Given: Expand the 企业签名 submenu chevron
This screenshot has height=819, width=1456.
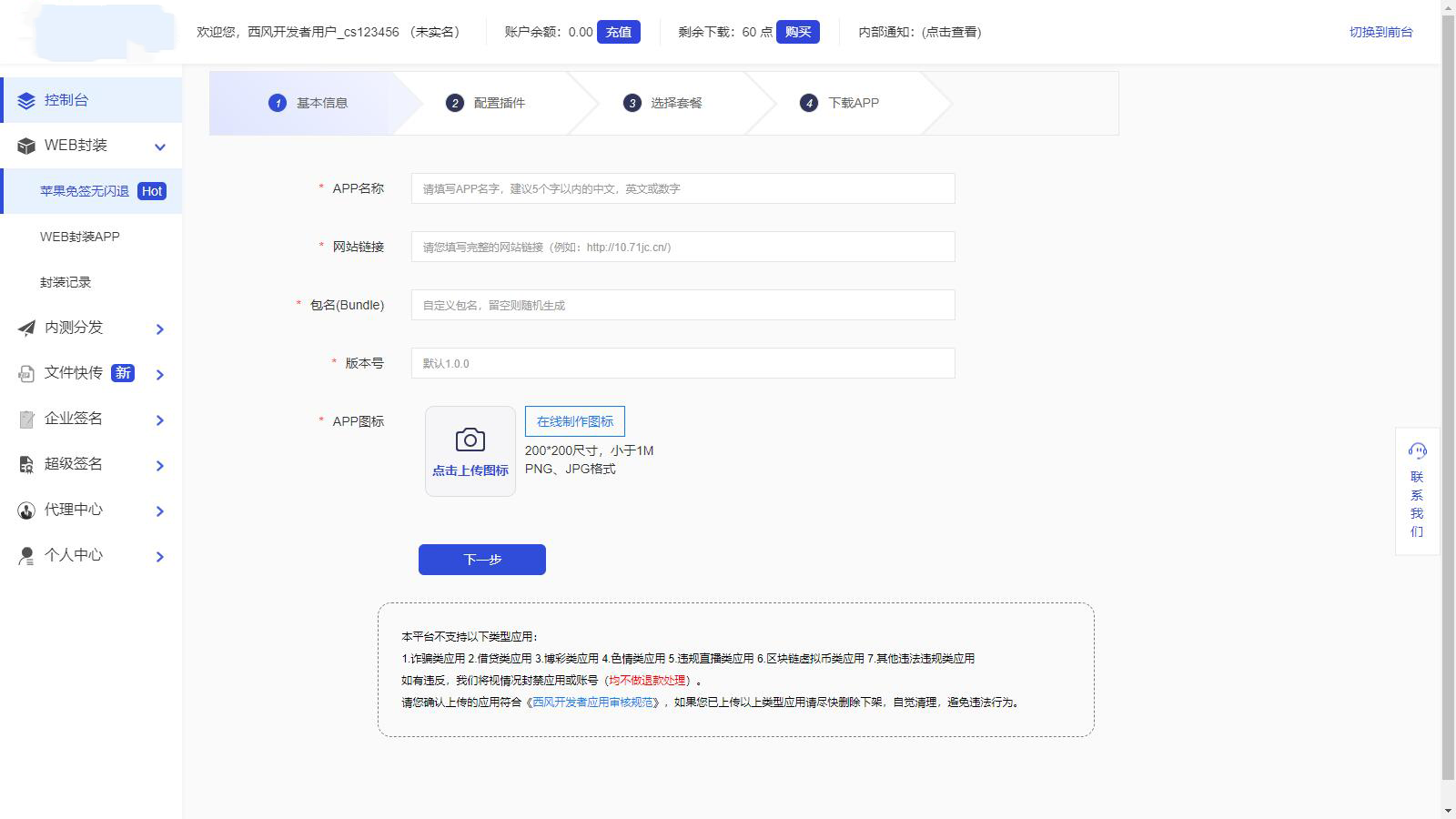Looking at the screenshot, I should pyautogui.click(x=160, y=420).
